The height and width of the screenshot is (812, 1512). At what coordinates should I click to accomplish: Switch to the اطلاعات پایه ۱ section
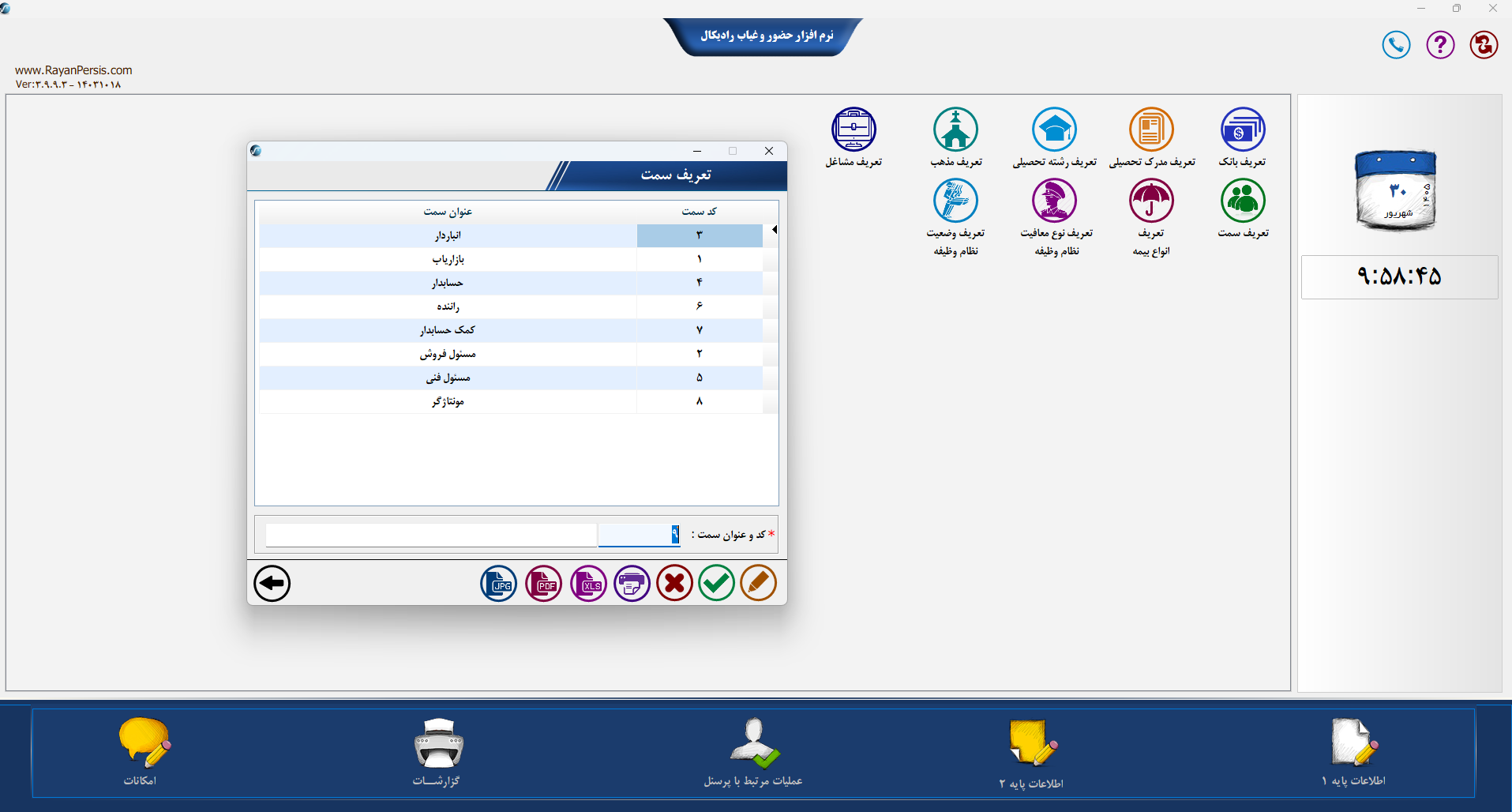pos(1354,752)
